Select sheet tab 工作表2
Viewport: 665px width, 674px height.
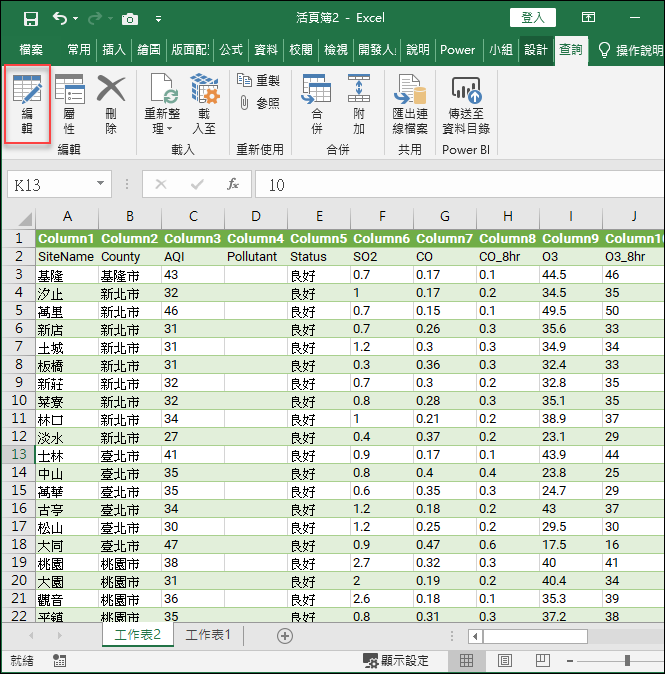click(x=138, y=635)
